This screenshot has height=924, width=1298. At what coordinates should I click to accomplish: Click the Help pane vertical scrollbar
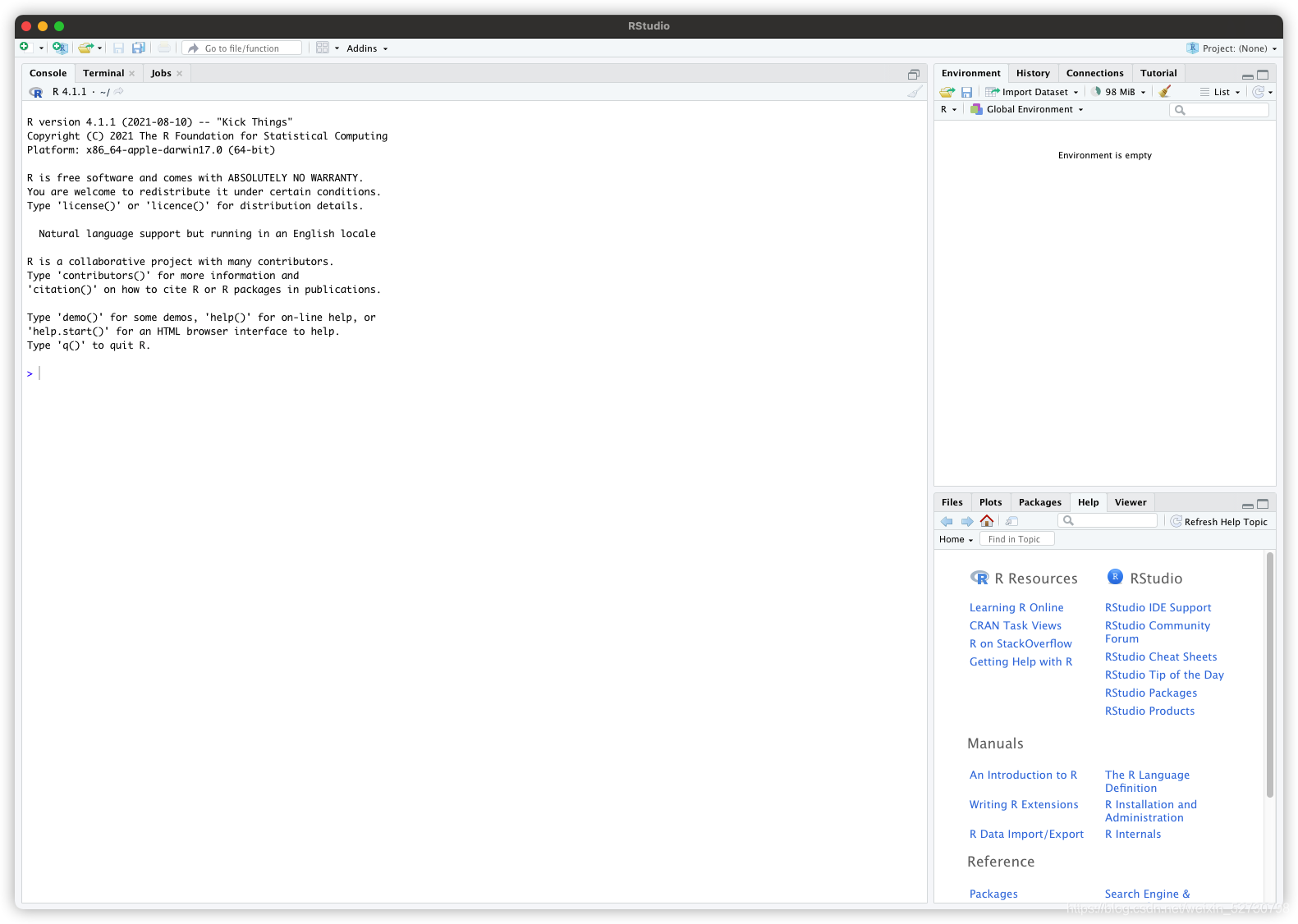1270,675
